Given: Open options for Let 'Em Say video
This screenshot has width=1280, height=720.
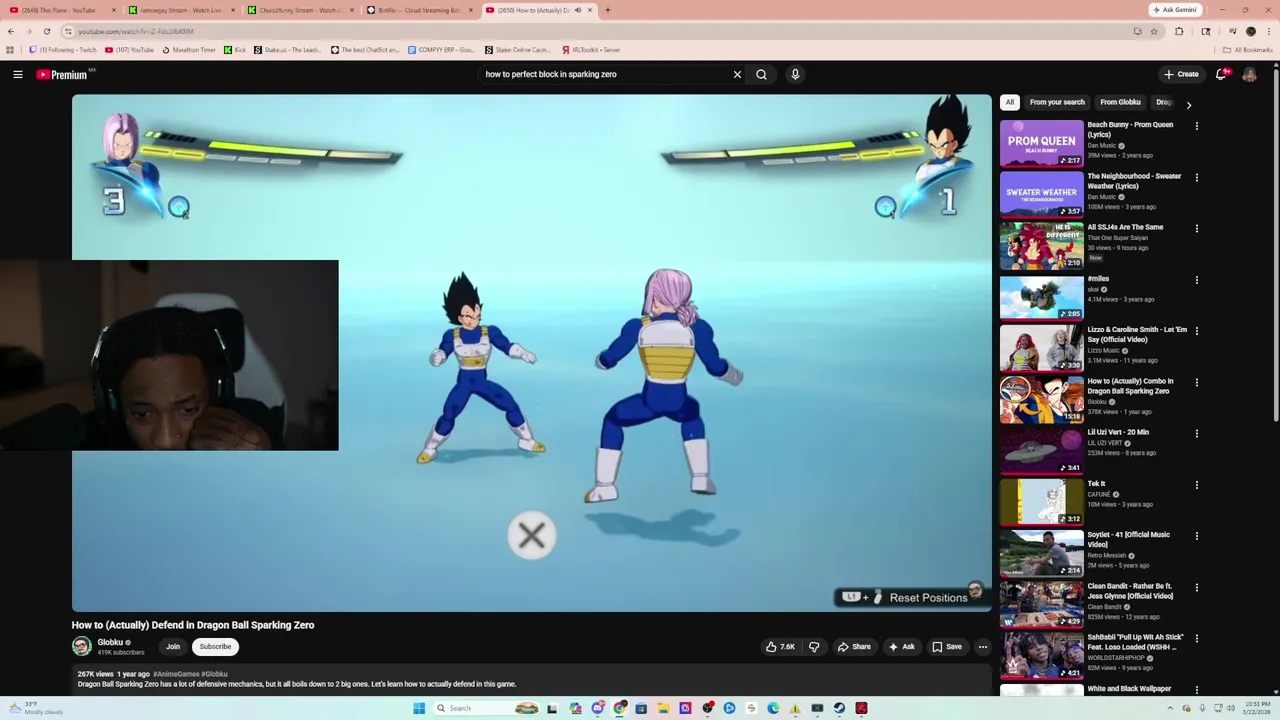Looking at the screenshot, I should [x=1196, y=331].
